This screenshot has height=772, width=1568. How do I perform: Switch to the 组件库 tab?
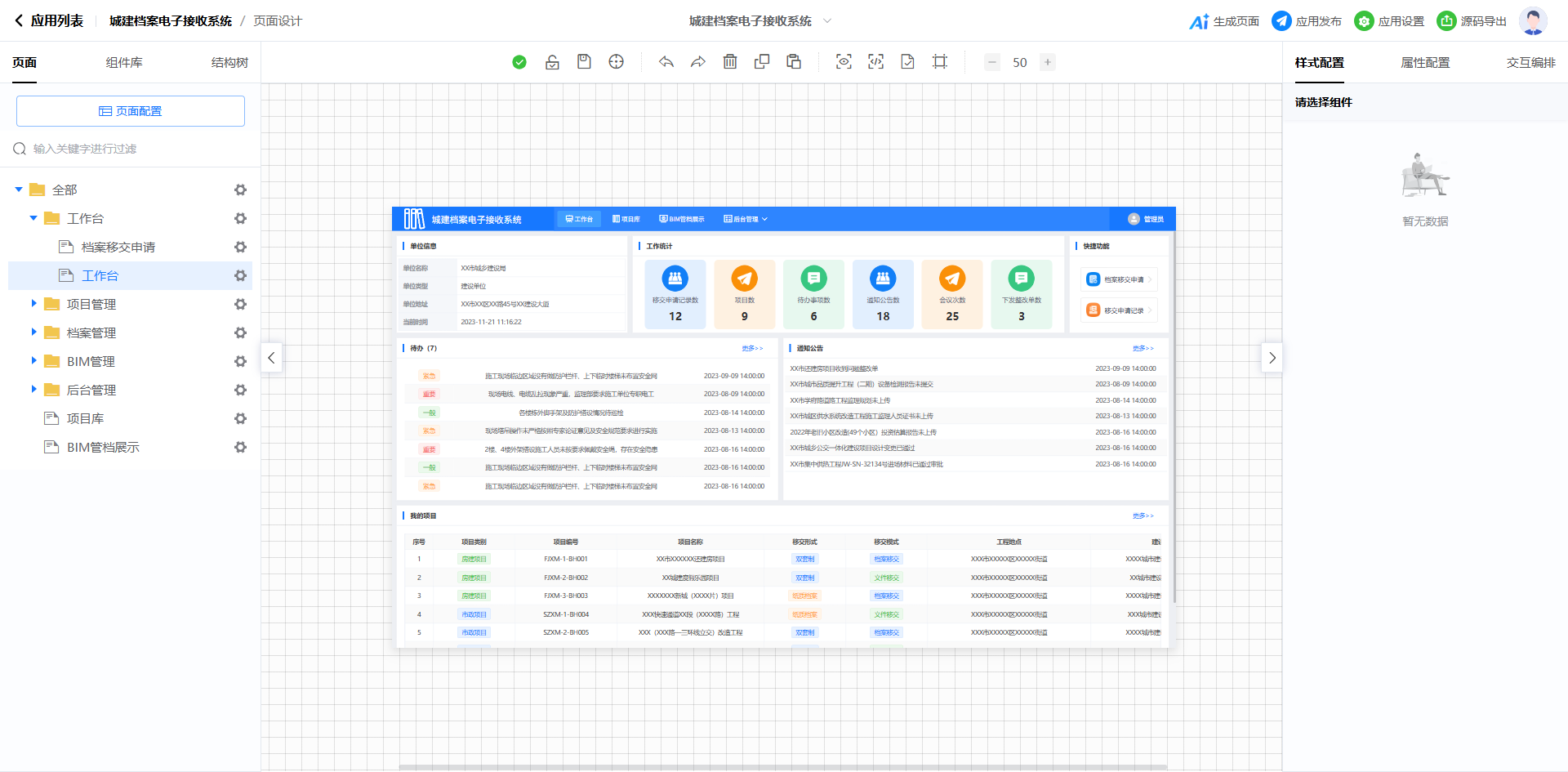pos(124,63)
